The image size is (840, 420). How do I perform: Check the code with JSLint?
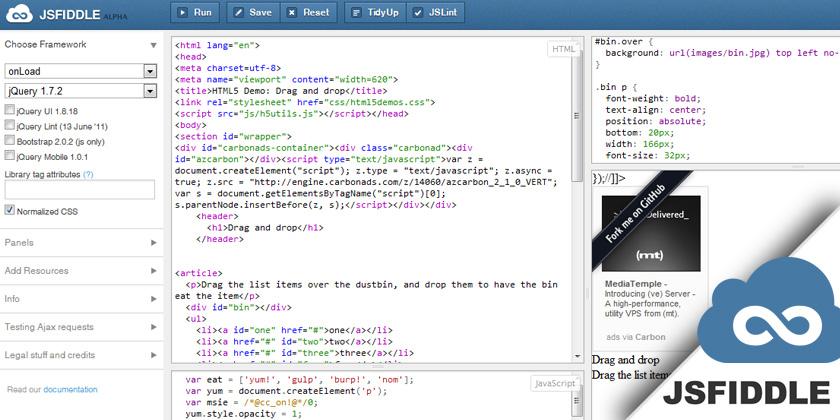(436, 13)
